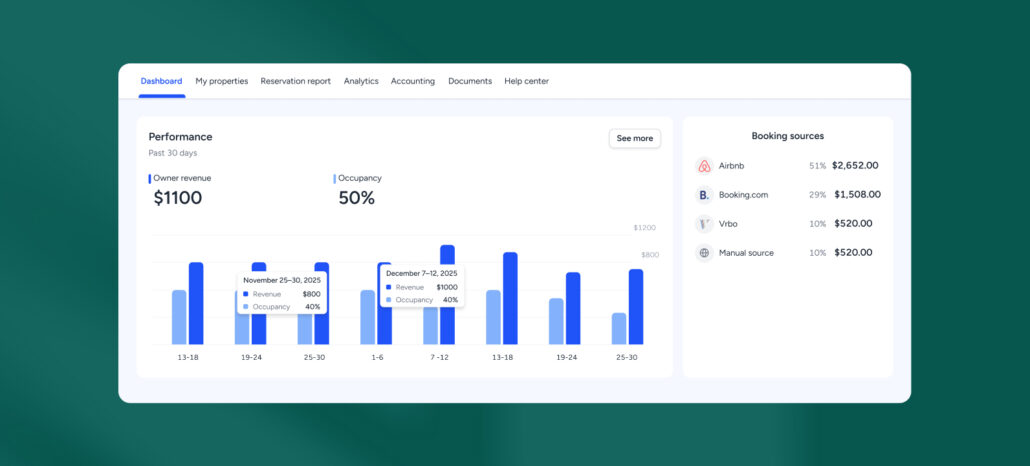Click the first 13-18 dark revenue bar
The width and height of the screenshot is (1030, 466).
click(196, 303)
